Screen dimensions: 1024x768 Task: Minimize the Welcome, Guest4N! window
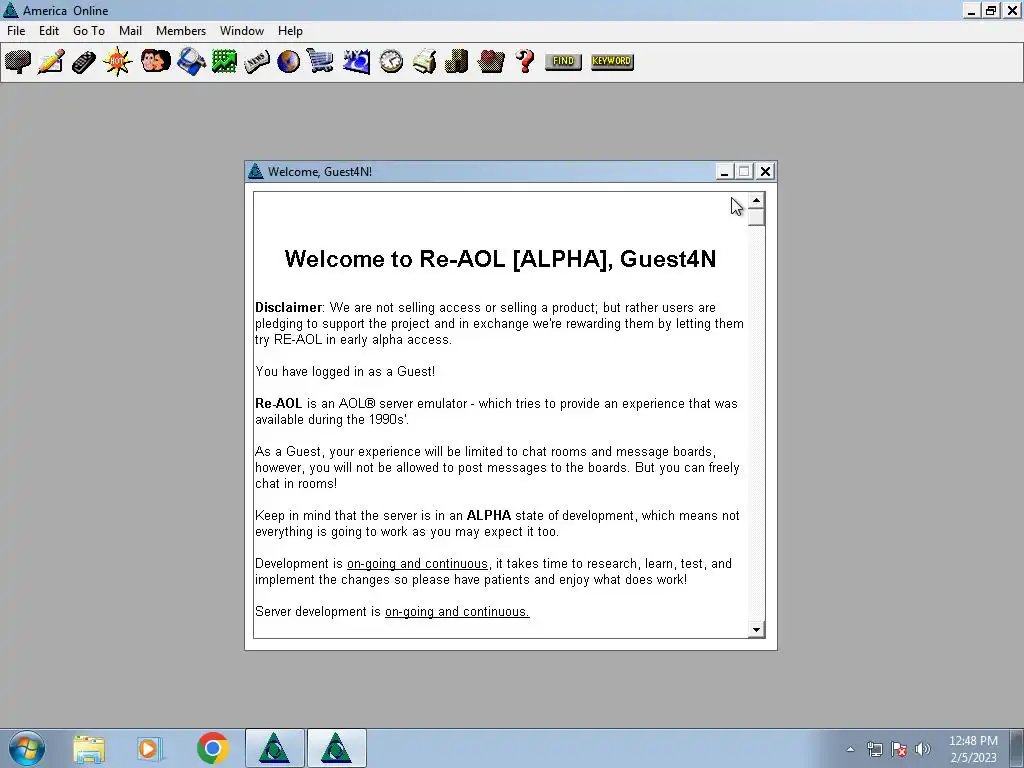point(724,172)
